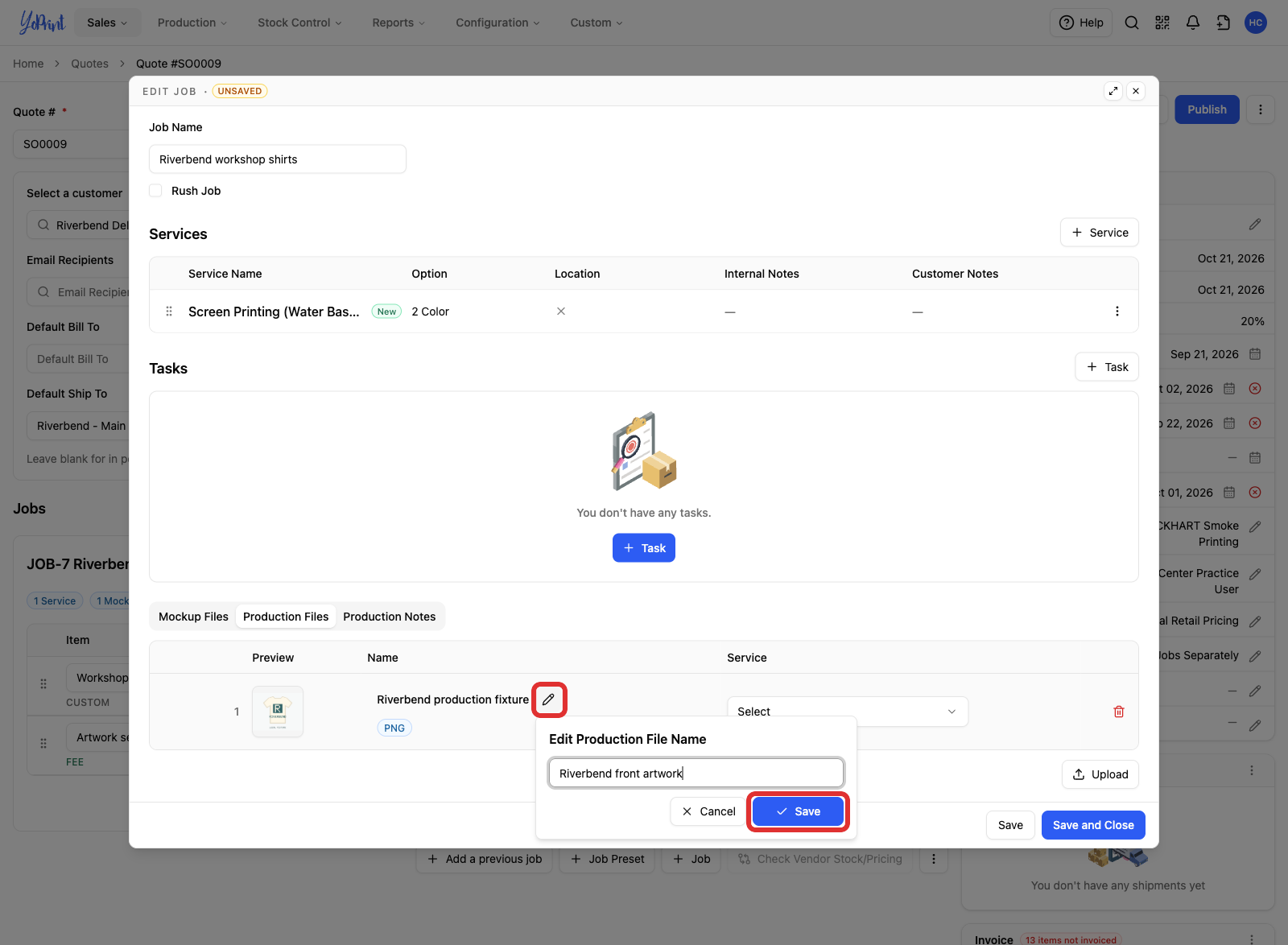This screenshot has width=1288, height=945.
Task: Switch to the Production Notes tab
Action: pos(390,617)
